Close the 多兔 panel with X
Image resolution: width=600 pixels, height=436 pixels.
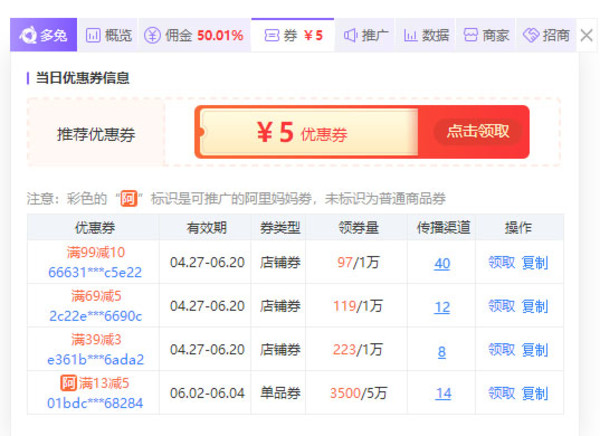click(x=586, y=36)
